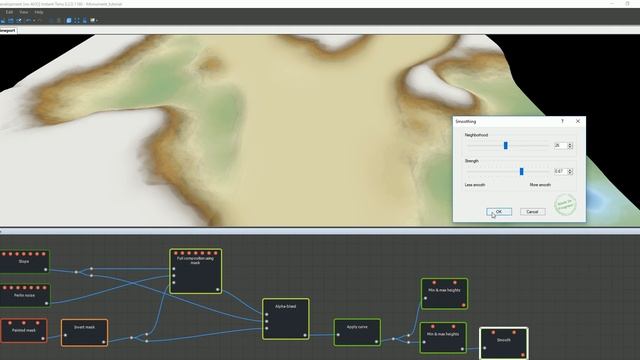
Task: Select the Invert mask node
Action: coord(84,332)
